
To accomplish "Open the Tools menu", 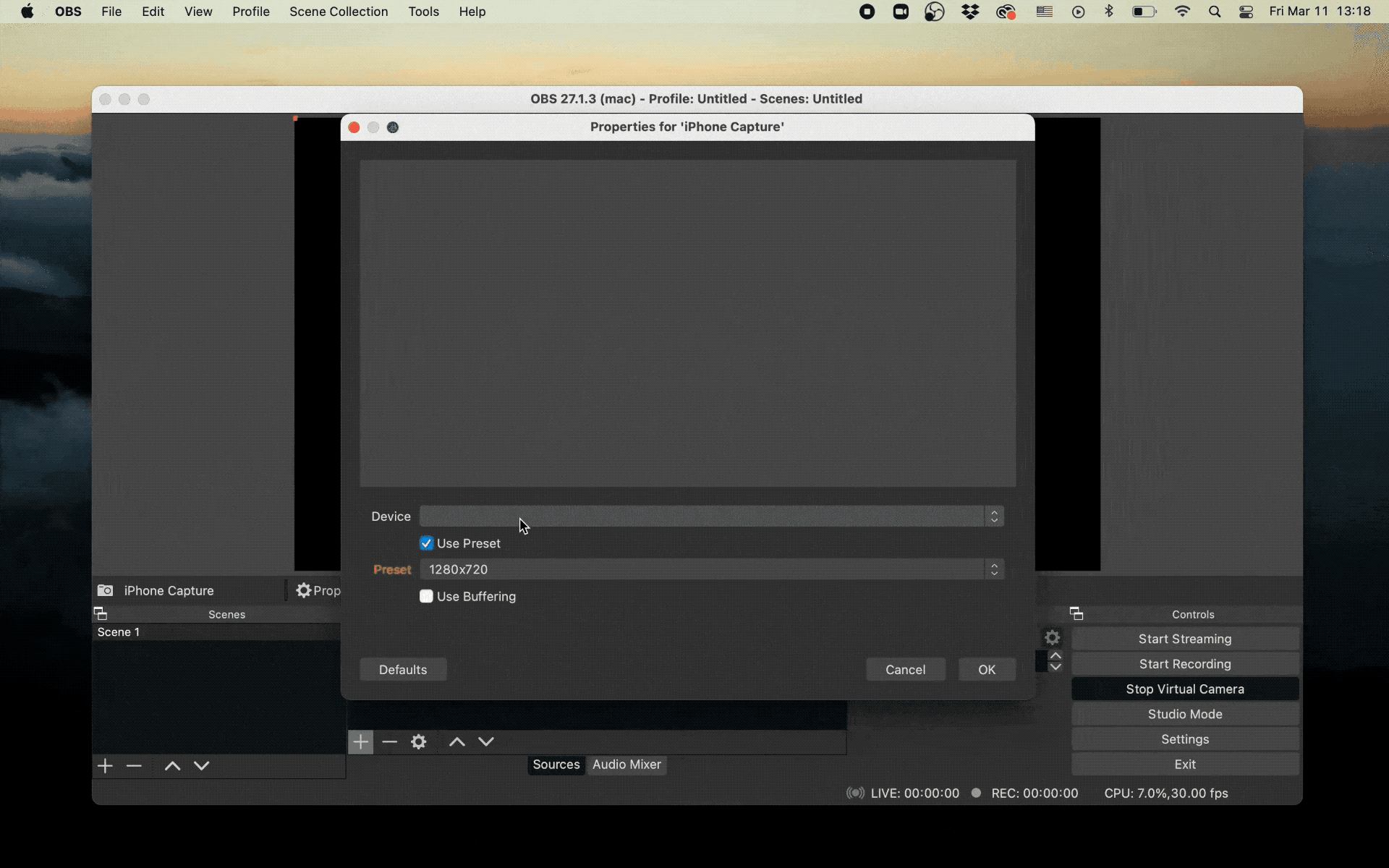I will [423, 12].
